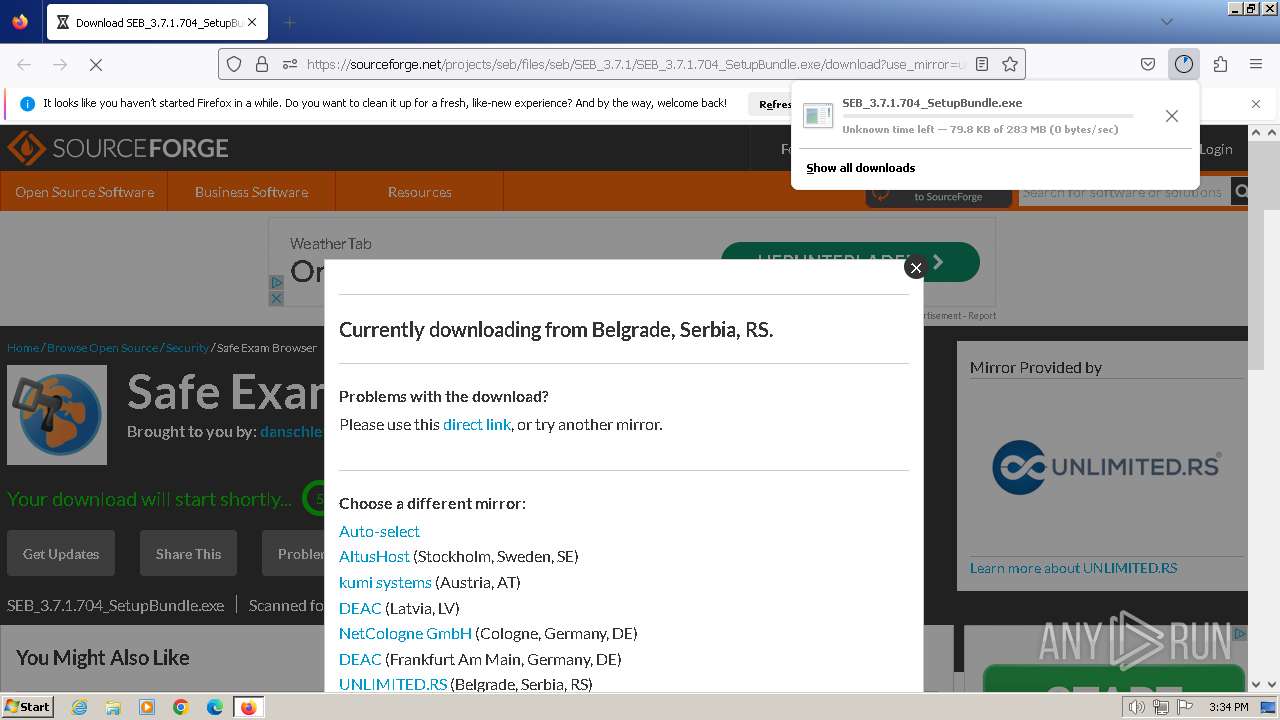Click Firefox taskbar button
The height and width of the screenshot is (720, 1280).
pyautogui.click(x=248, y=707)
